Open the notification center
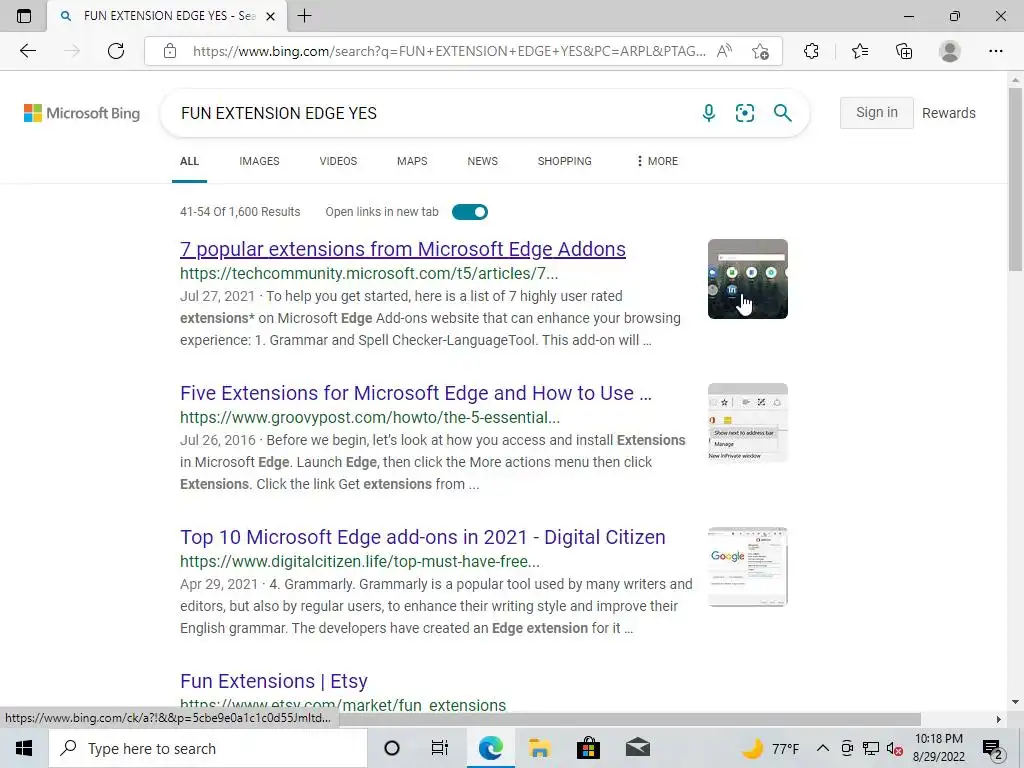 [x=993, y=749]
